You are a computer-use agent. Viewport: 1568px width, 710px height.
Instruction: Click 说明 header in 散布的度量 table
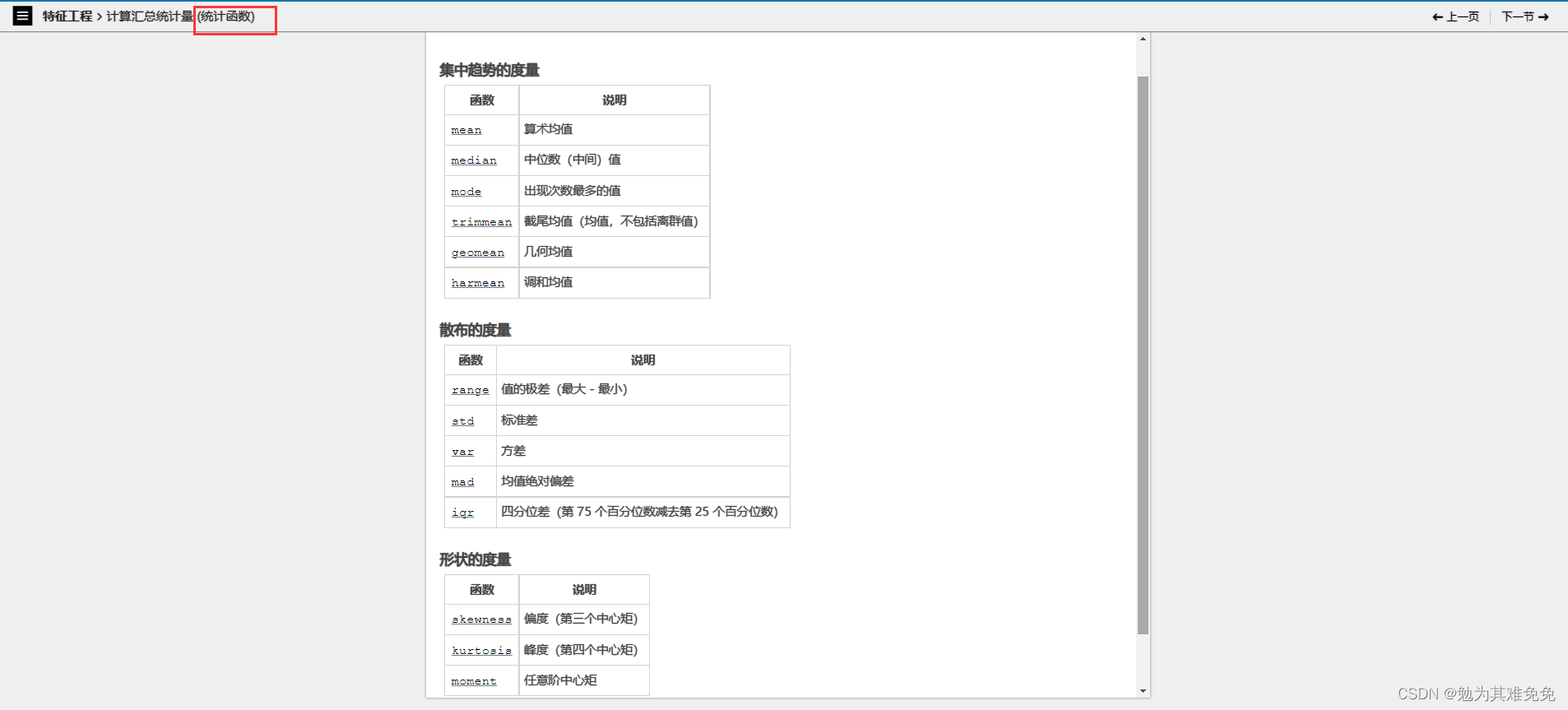(x=643, y=360)
